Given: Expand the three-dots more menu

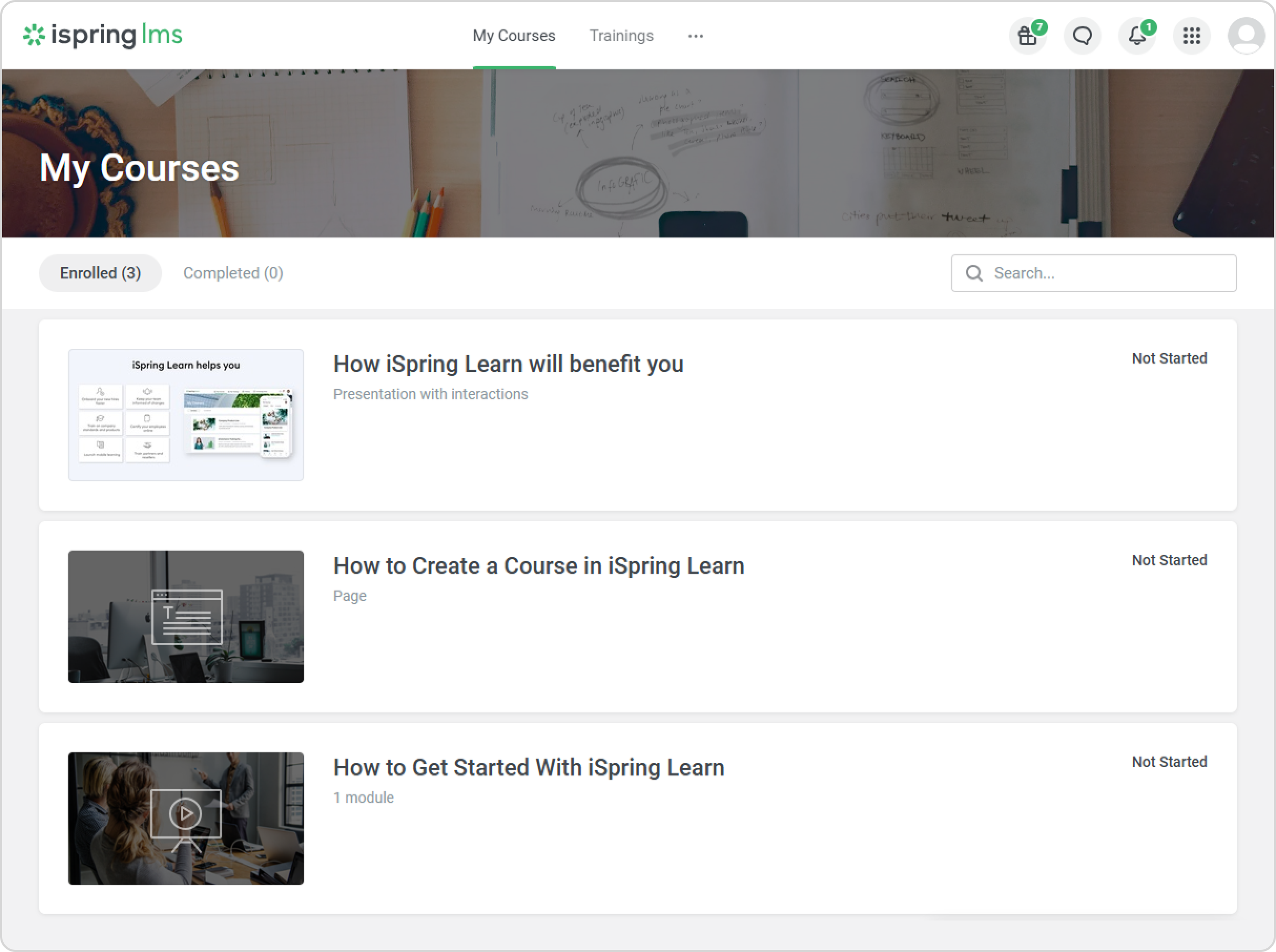Looking at the screenshot, I should point(695,36).
